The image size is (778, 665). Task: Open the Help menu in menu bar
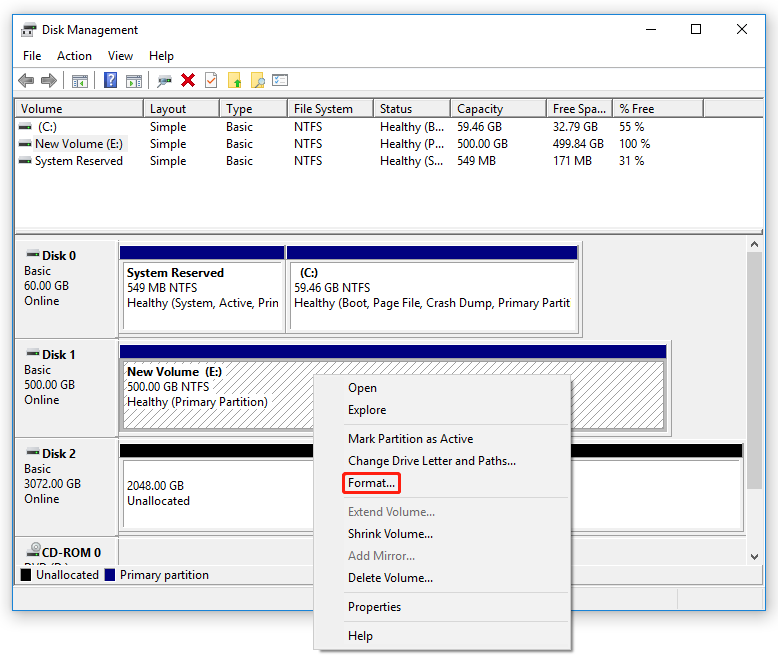pyautogui.click(x=161, y=56)
